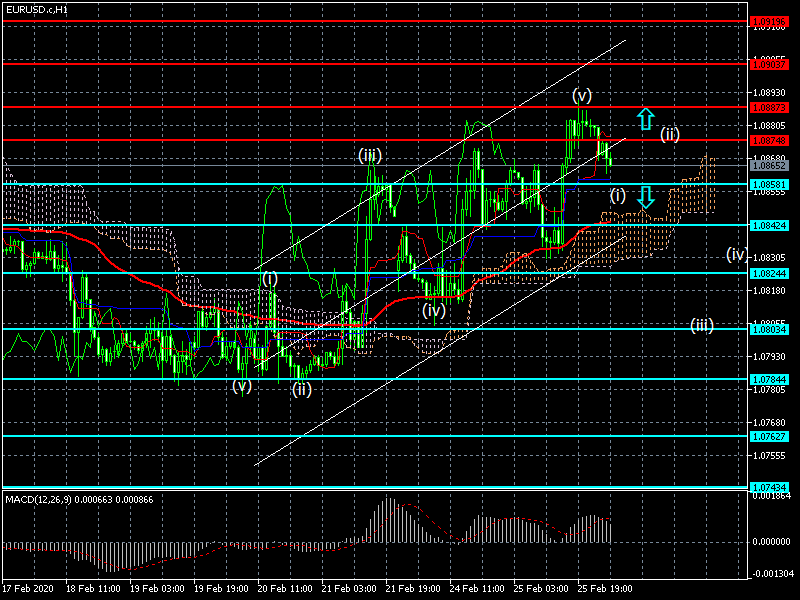Click the red 1.09196 price level tag

coord(770,21)
